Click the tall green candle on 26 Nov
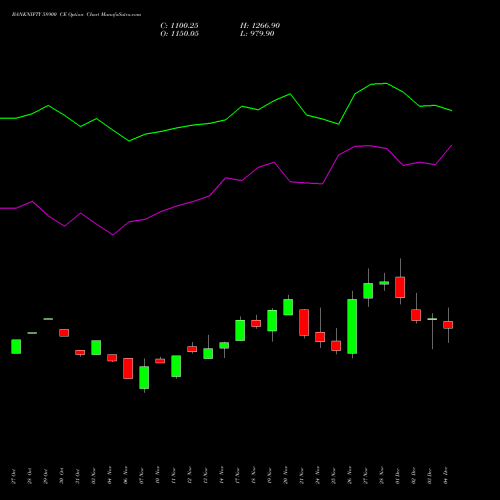This screenshot has height=500, width=500. pos(352,326)
